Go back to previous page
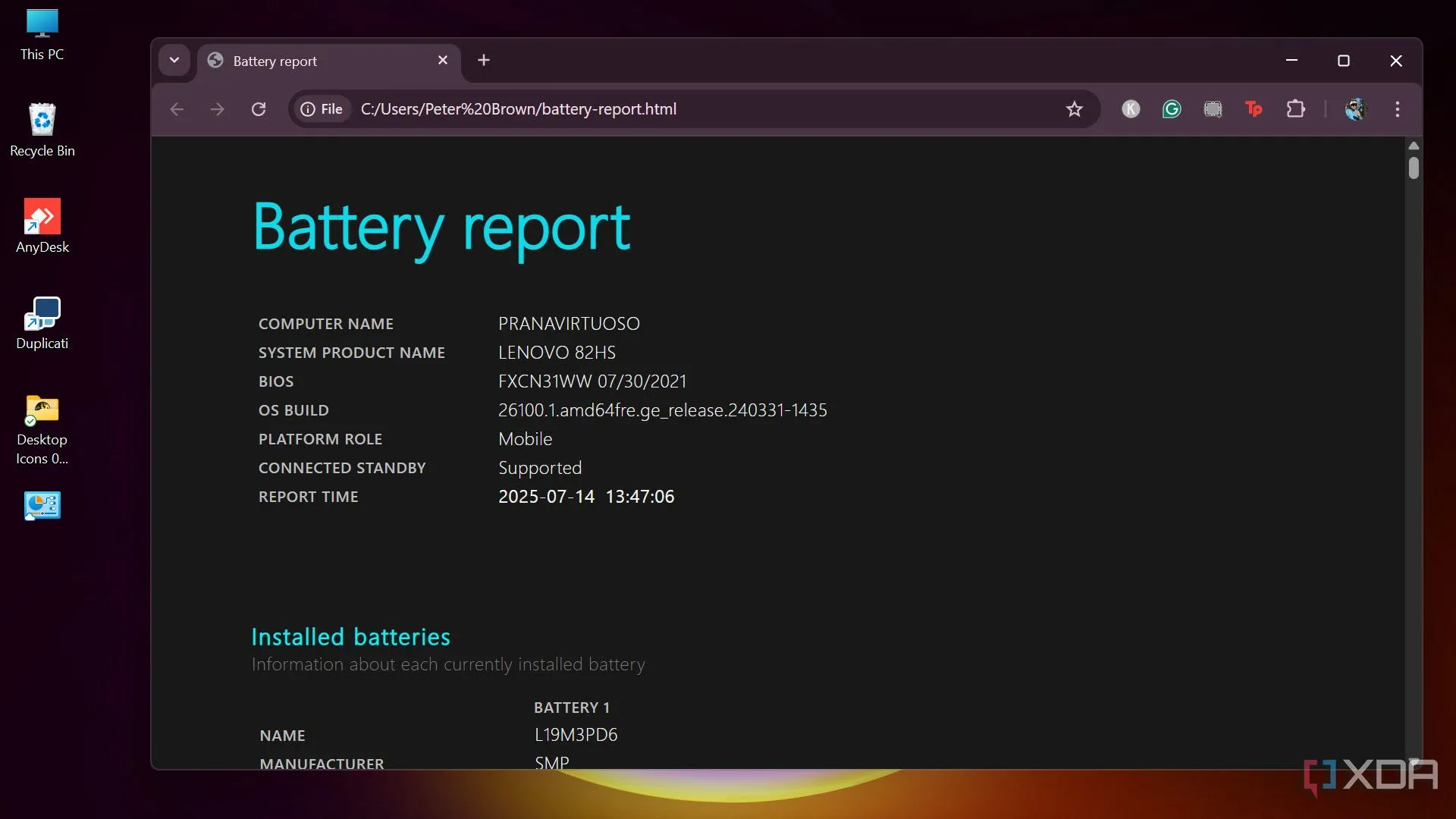 177,109
